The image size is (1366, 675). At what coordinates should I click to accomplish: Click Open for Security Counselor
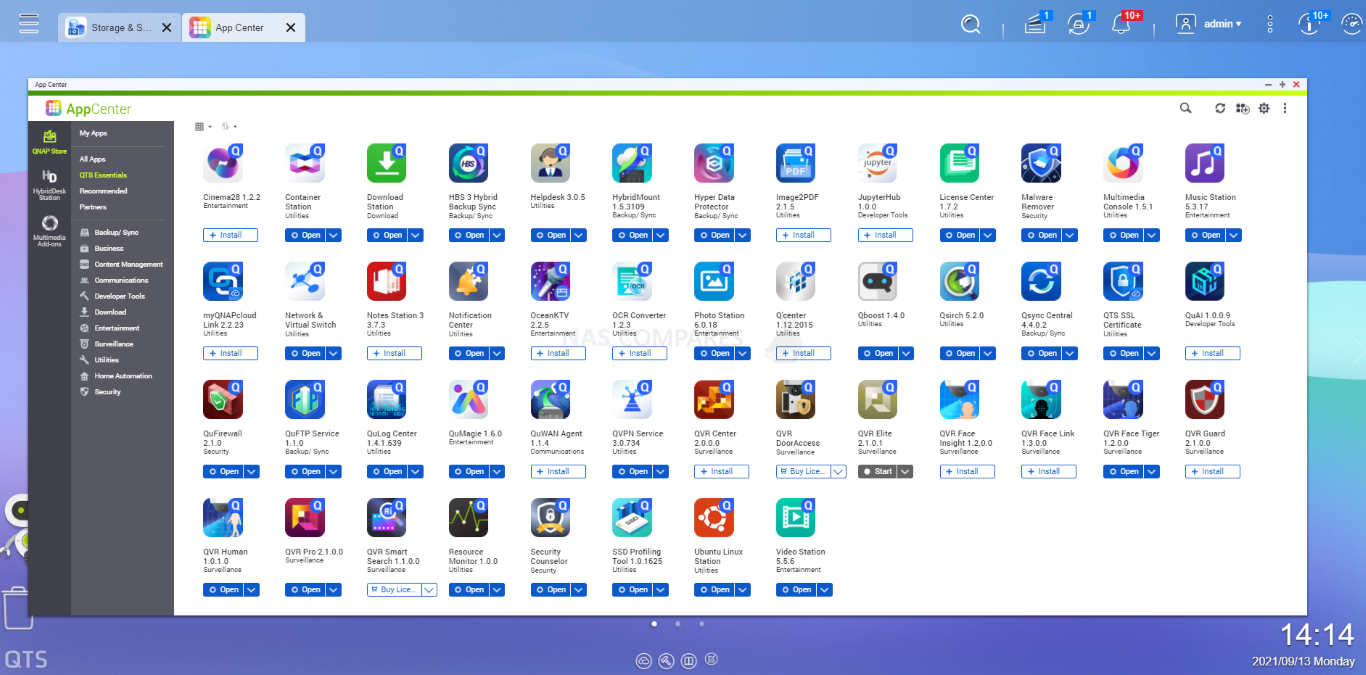pos(551,589)
